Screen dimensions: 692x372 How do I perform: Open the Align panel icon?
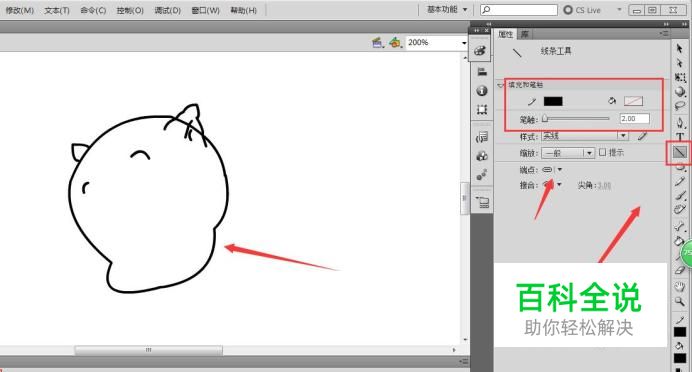481,71
